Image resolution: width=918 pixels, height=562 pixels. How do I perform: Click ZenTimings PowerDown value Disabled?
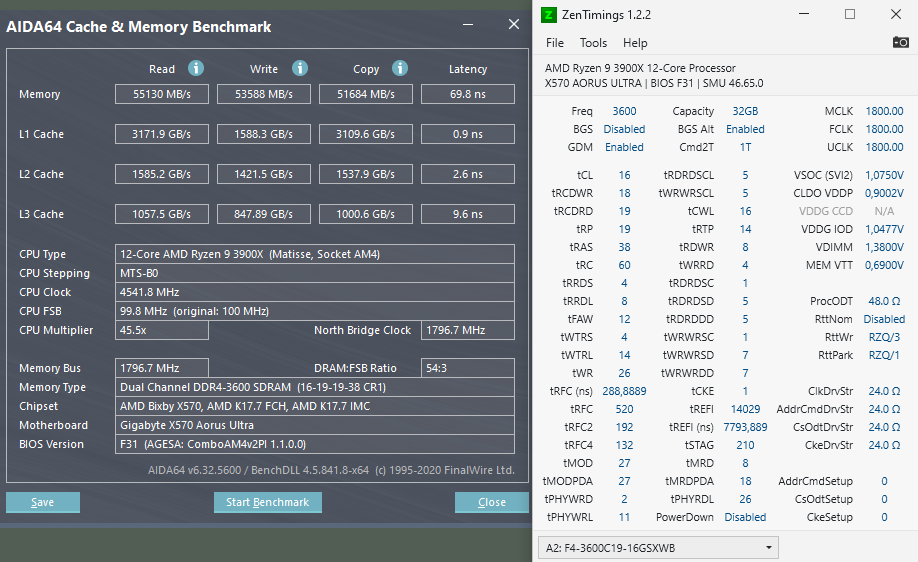pyautogui.click(x=745, y=518)
